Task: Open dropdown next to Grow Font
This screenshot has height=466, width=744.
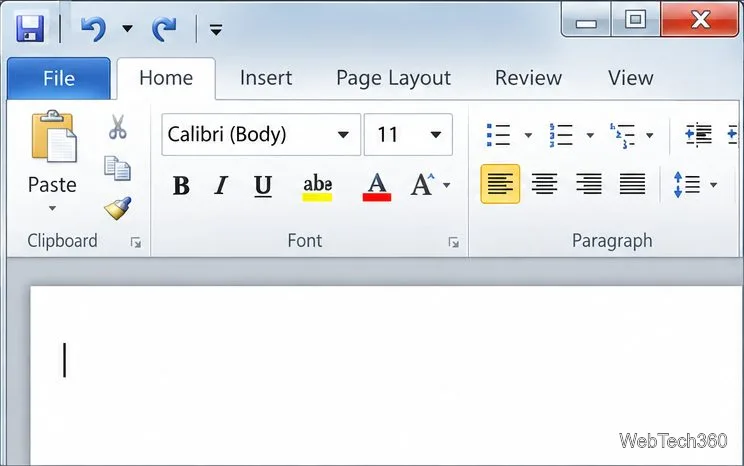Action: [x=446, y=185]
